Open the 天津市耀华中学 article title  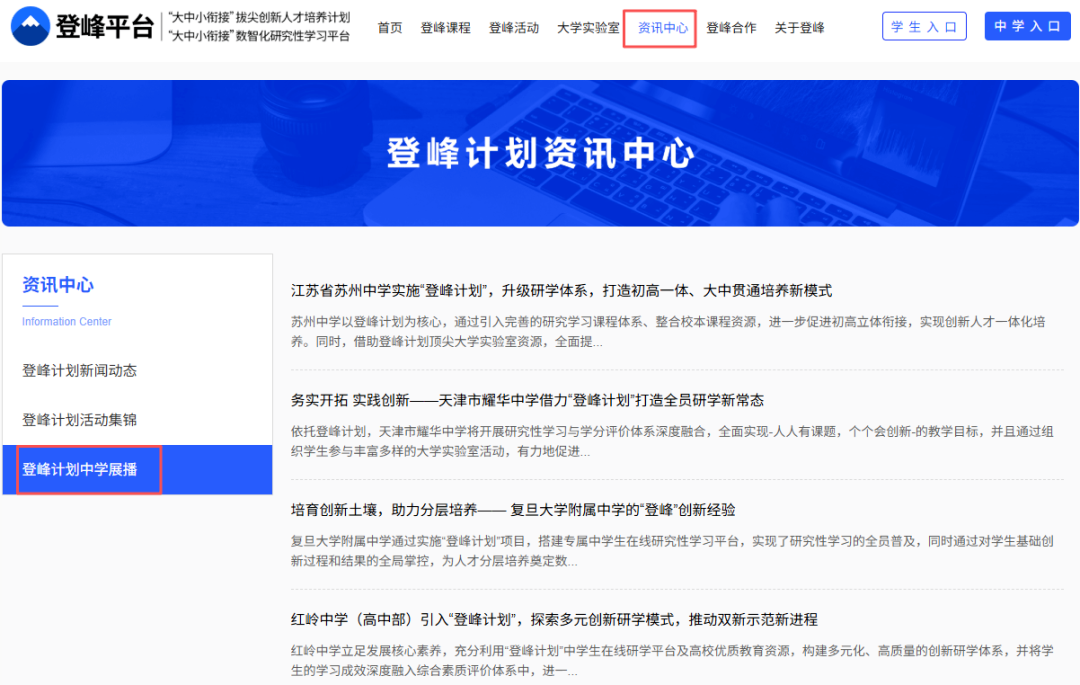coord(527,400)
